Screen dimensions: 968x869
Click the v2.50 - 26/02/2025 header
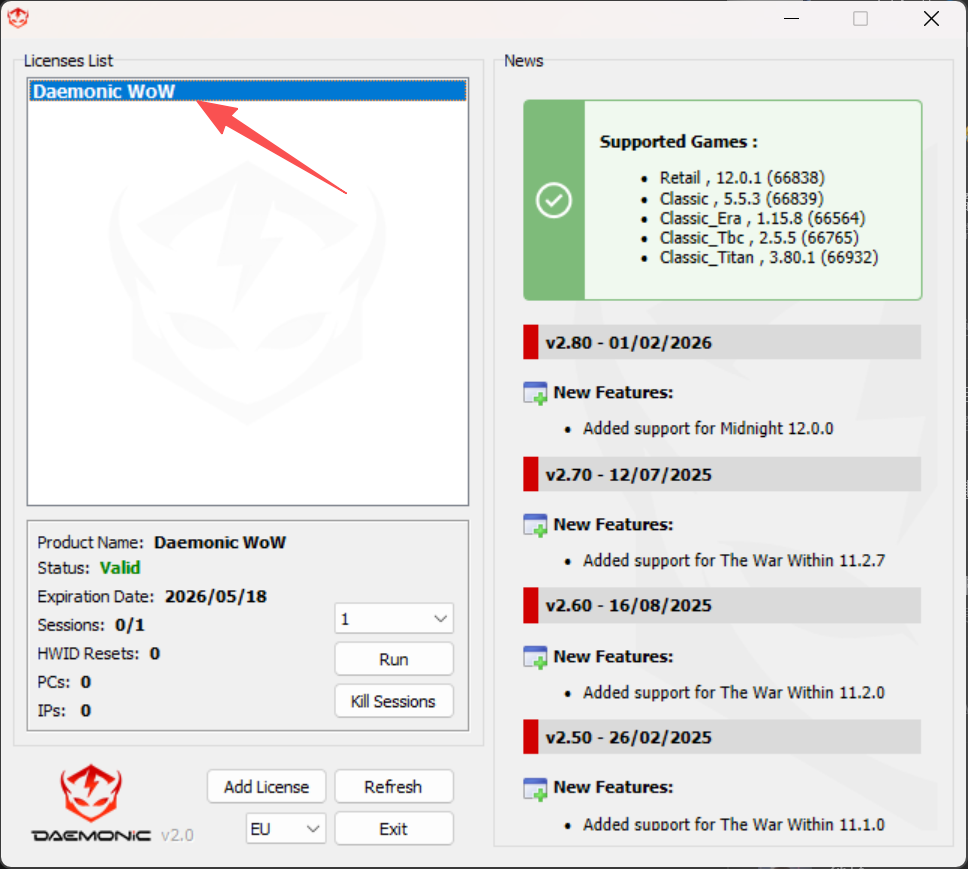tap(722, 737)
